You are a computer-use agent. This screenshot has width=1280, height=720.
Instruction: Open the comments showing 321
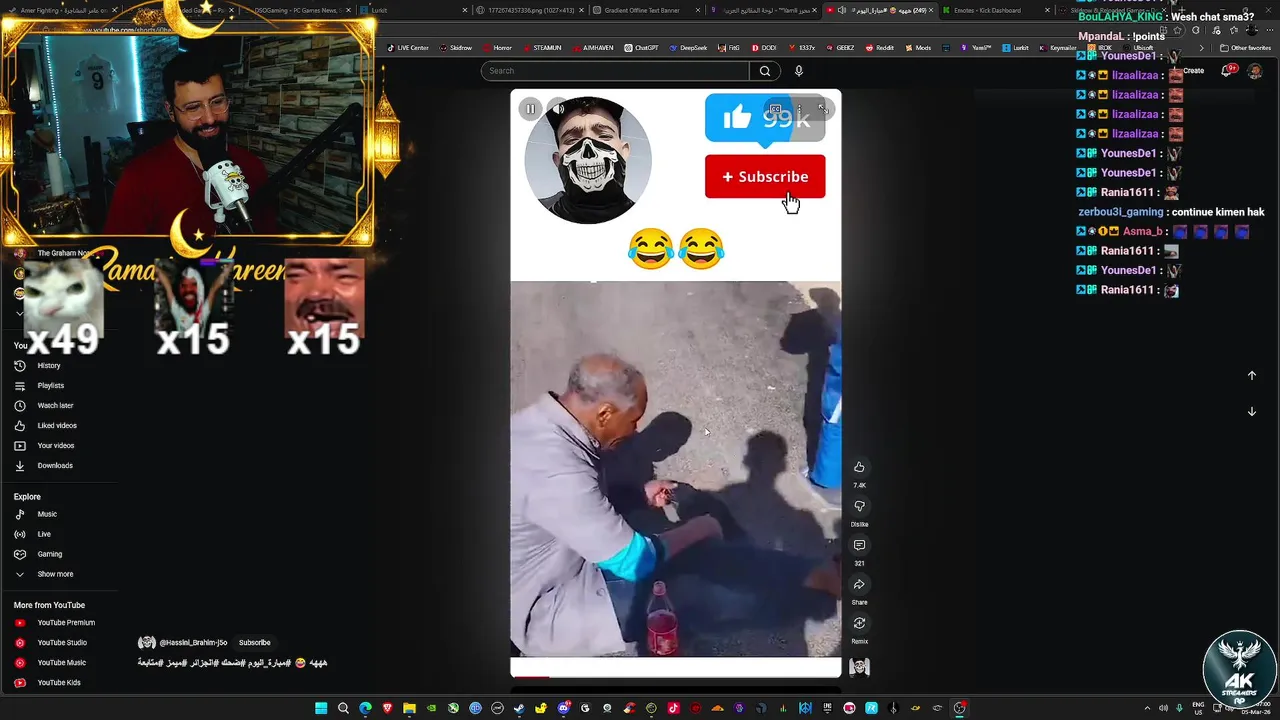(859, 545)
